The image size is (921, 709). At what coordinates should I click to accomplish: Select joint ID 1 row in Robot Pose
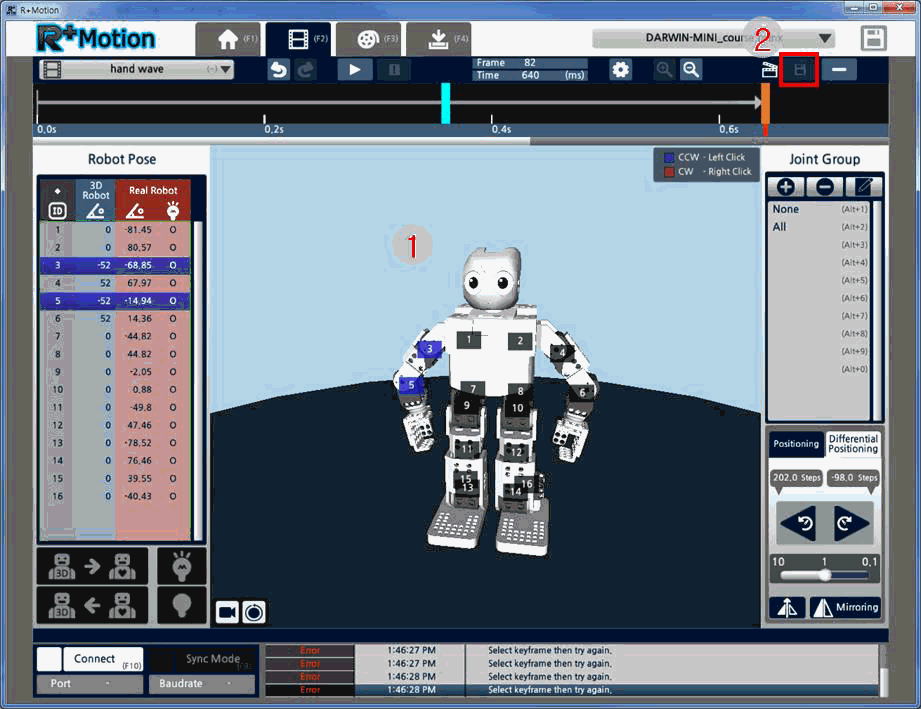[115, 230]
